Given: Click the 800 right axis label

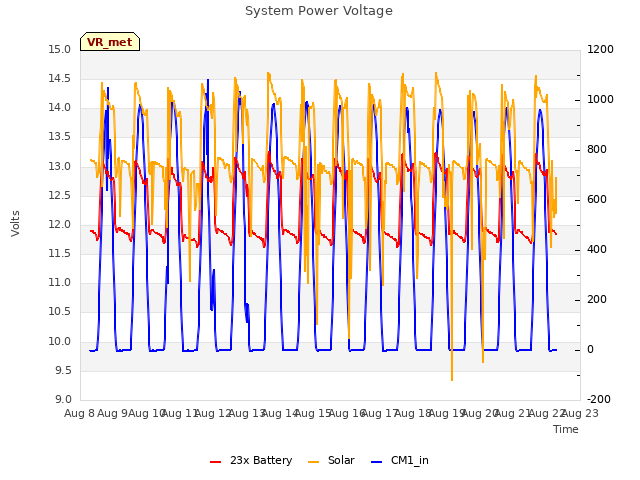Looking at the screenshot, I should 597,150.
